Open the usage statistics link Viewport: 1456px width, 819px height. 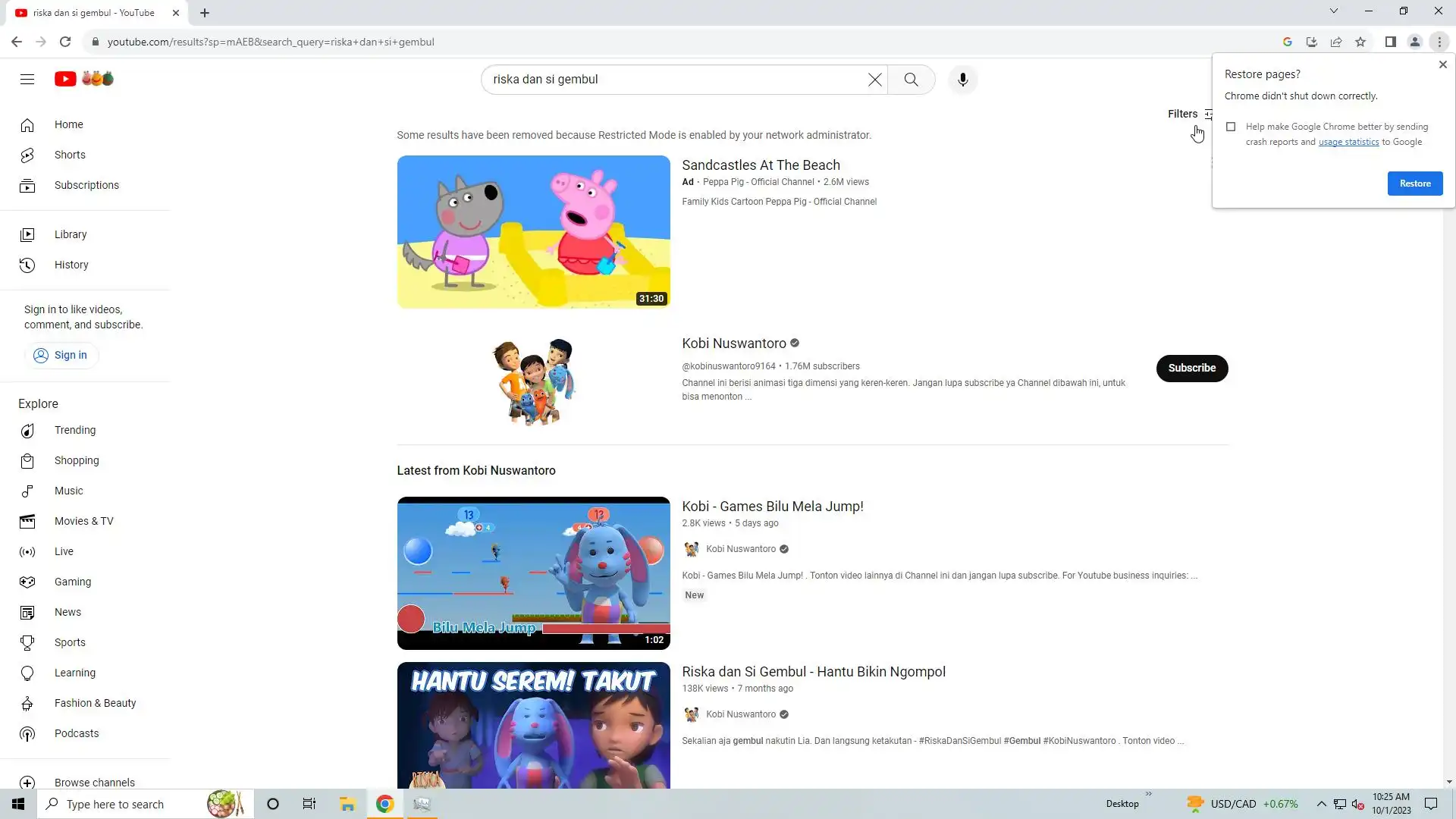coord(1348,142)
